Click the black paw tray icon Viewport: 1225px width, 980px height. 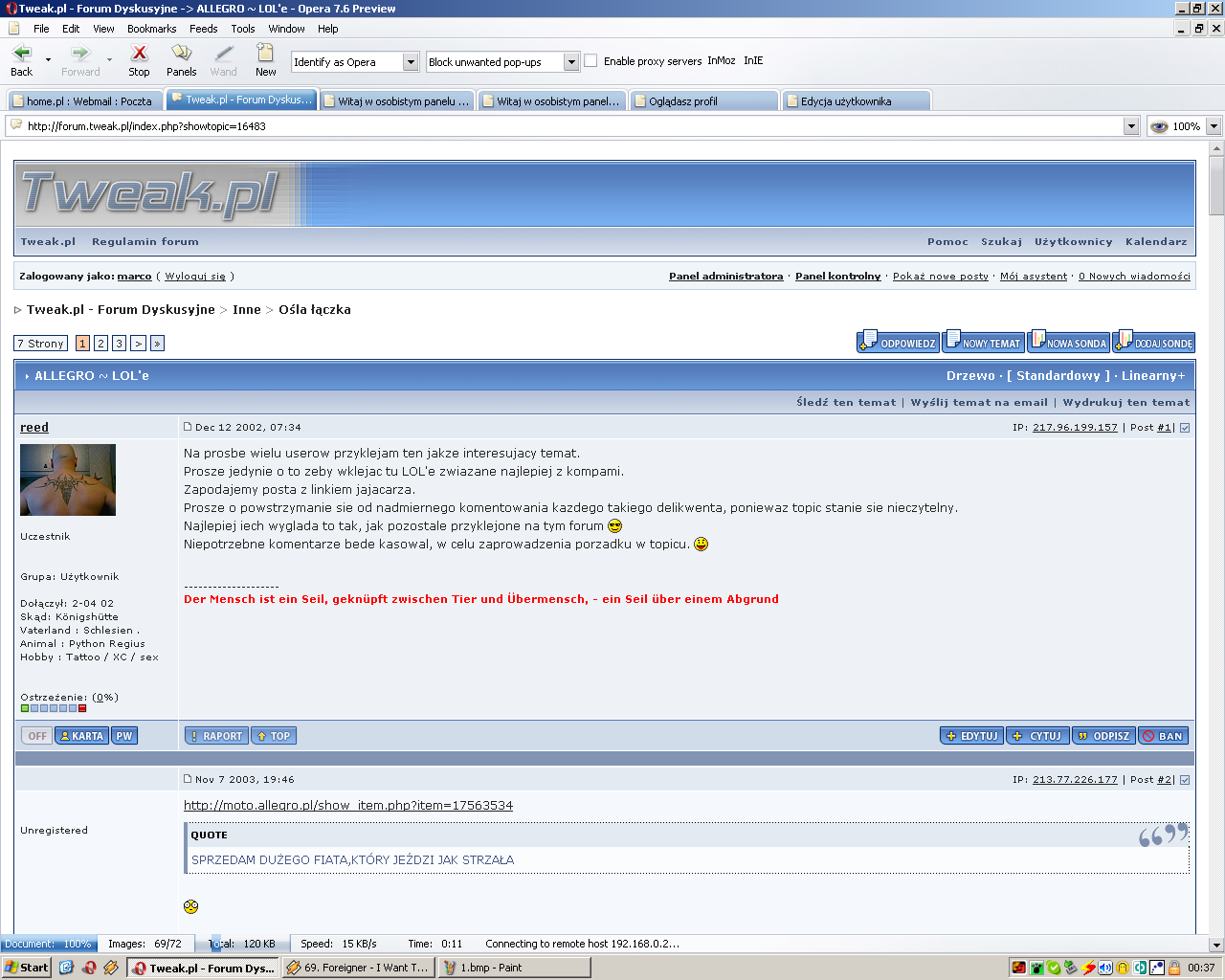pyautogui.click(x=1036, y=968)
